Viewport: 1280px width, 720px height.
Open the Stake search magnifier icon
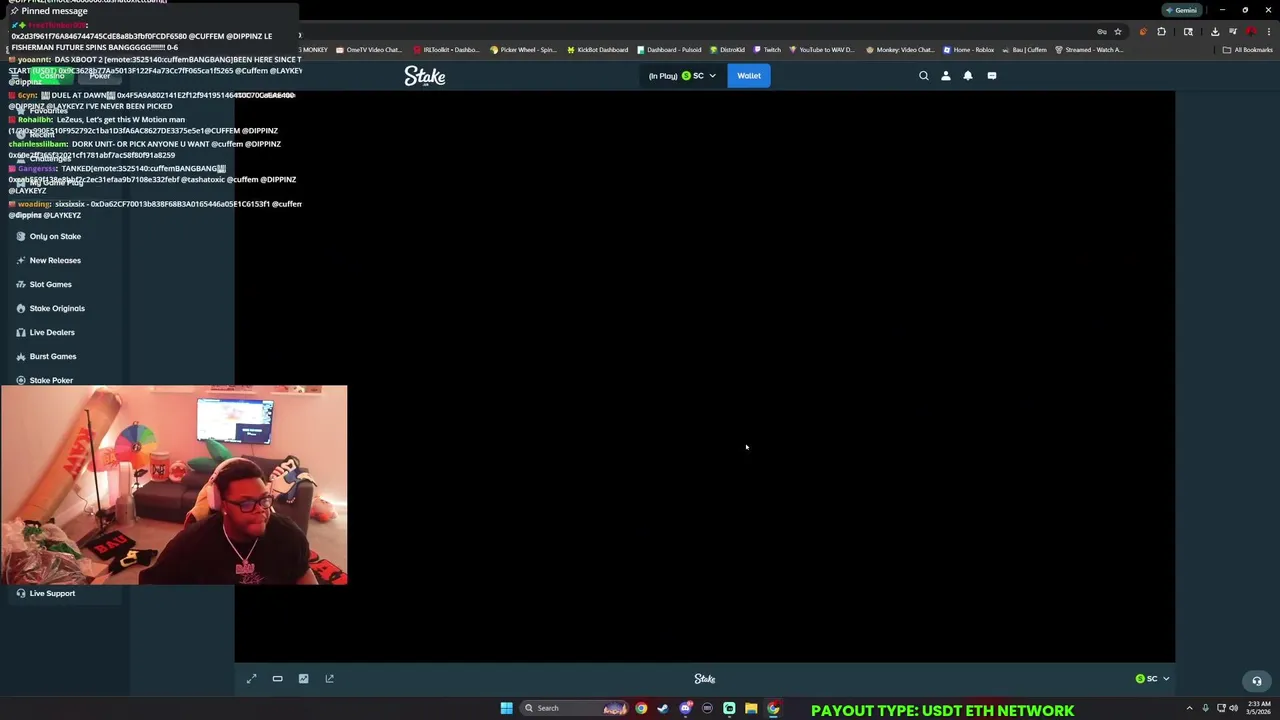coord(923,76)
